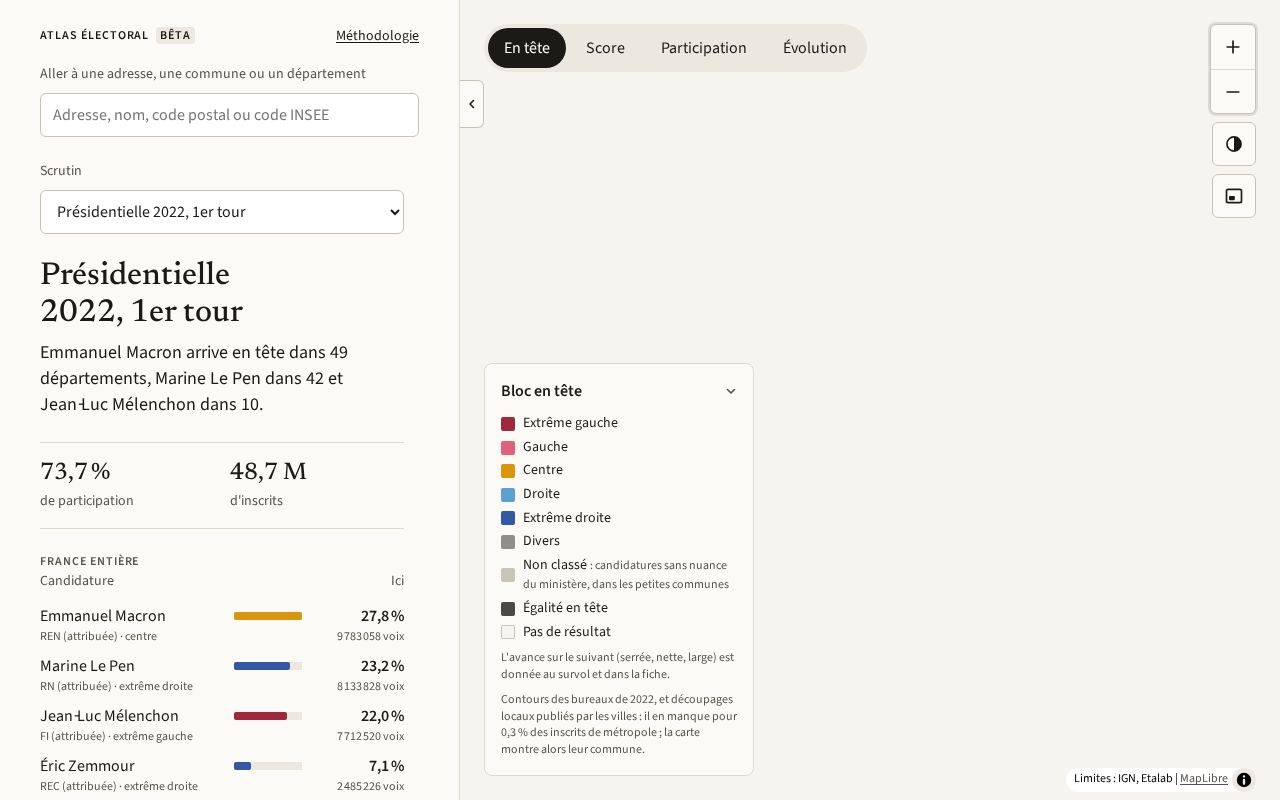Open the MapLibre attribution link
Image resolution: width=1280 pixels, height=800 pixels.
click(x=1204, y=778)
